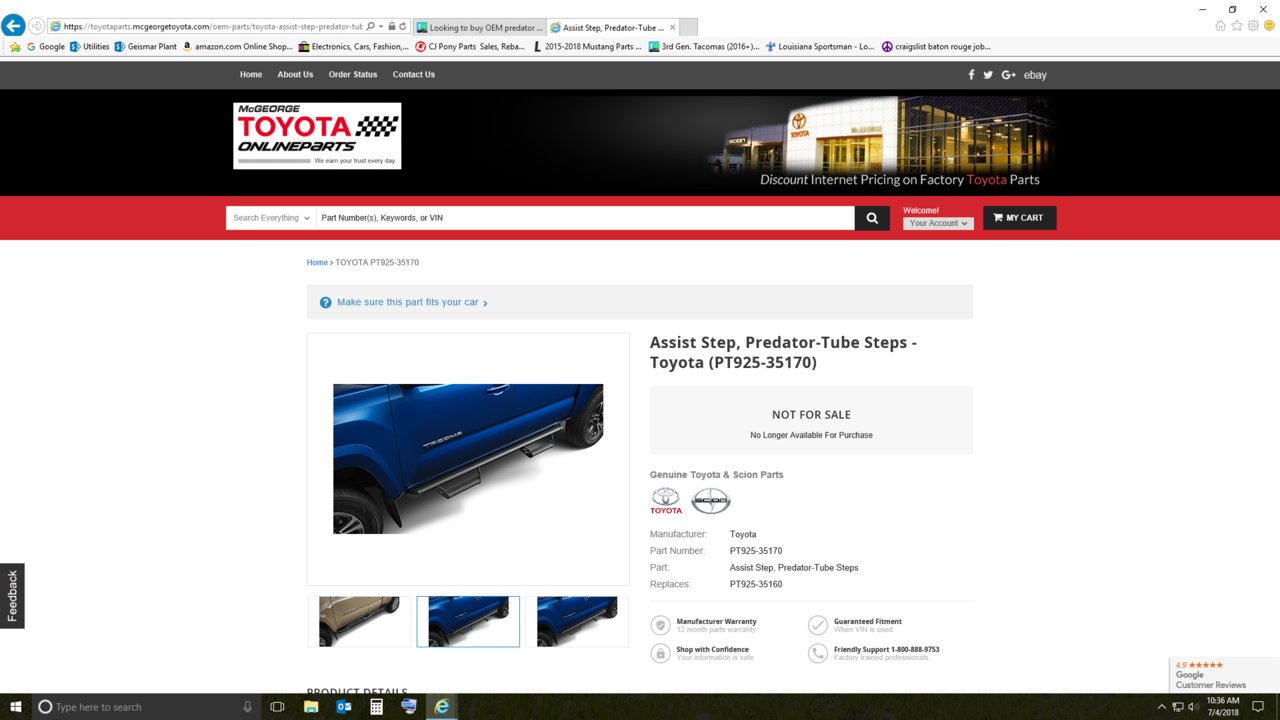
Task: Click the browser address bar URL
Action: (212, 27)
